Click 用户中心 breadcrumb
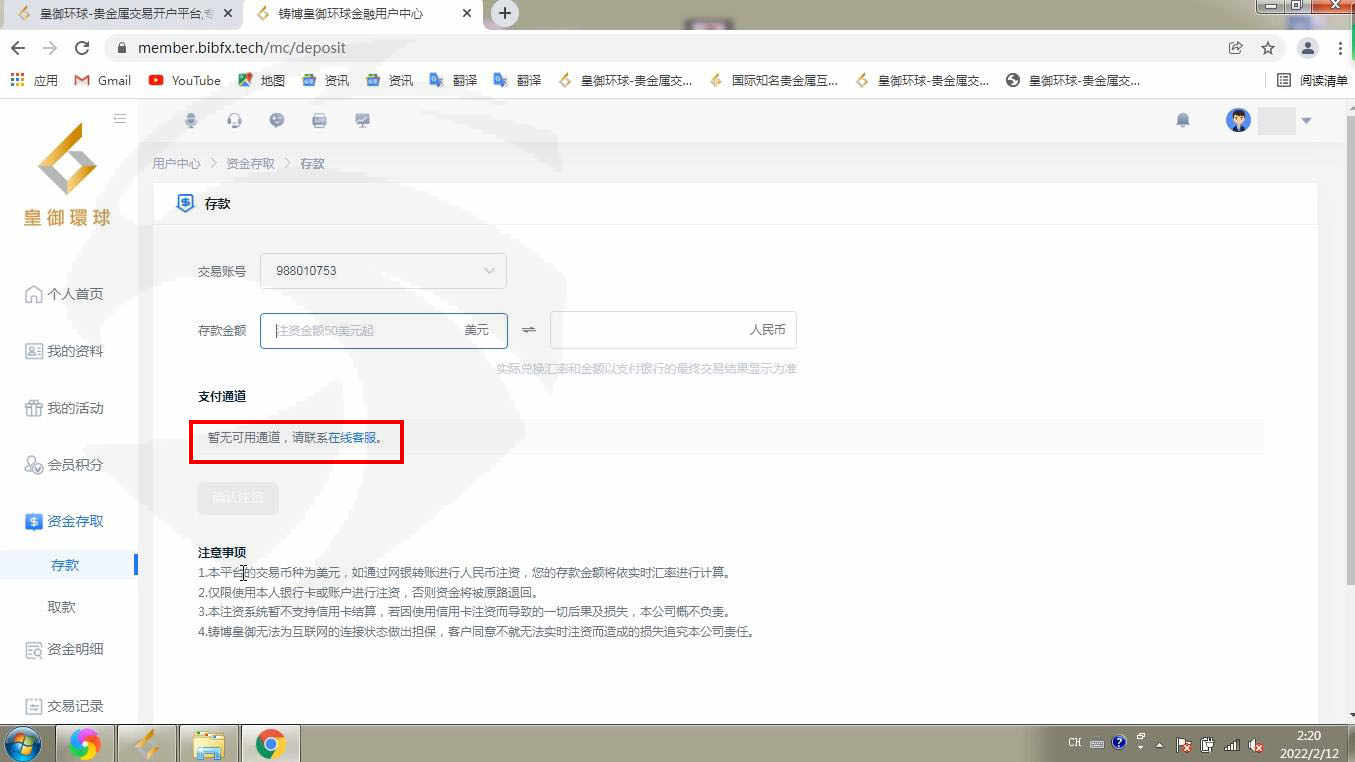This screenshot has width=1355, height=762. [176, 163]
